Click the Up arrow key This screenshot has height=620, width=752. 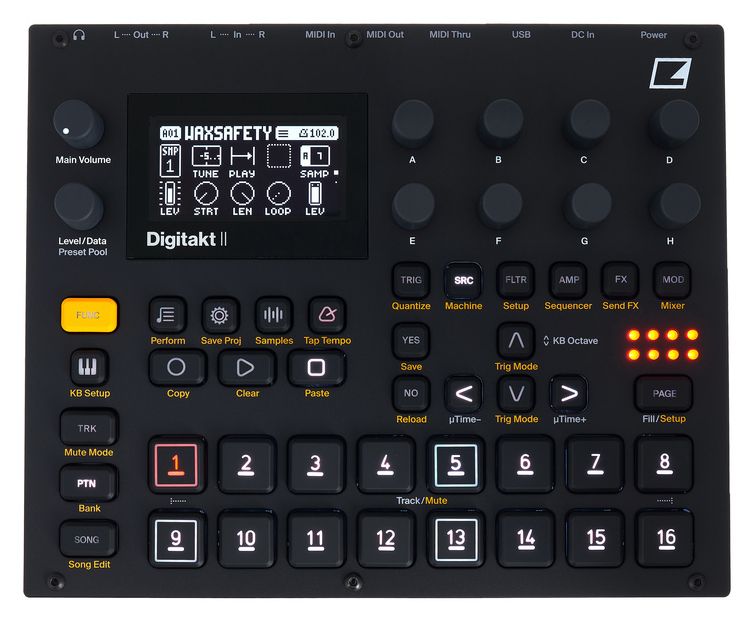tap(516, 341)
